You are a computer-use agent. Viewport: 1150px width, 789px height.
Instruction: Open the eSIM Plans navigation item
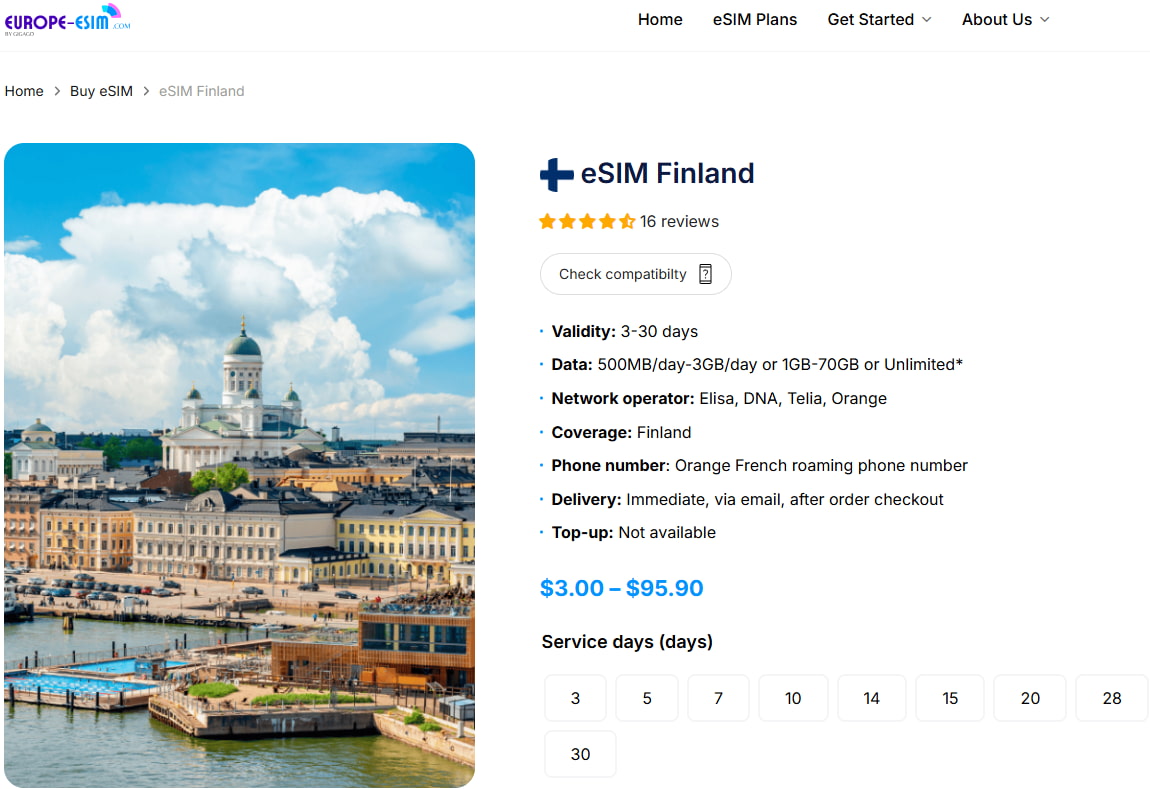pos(755,19)
